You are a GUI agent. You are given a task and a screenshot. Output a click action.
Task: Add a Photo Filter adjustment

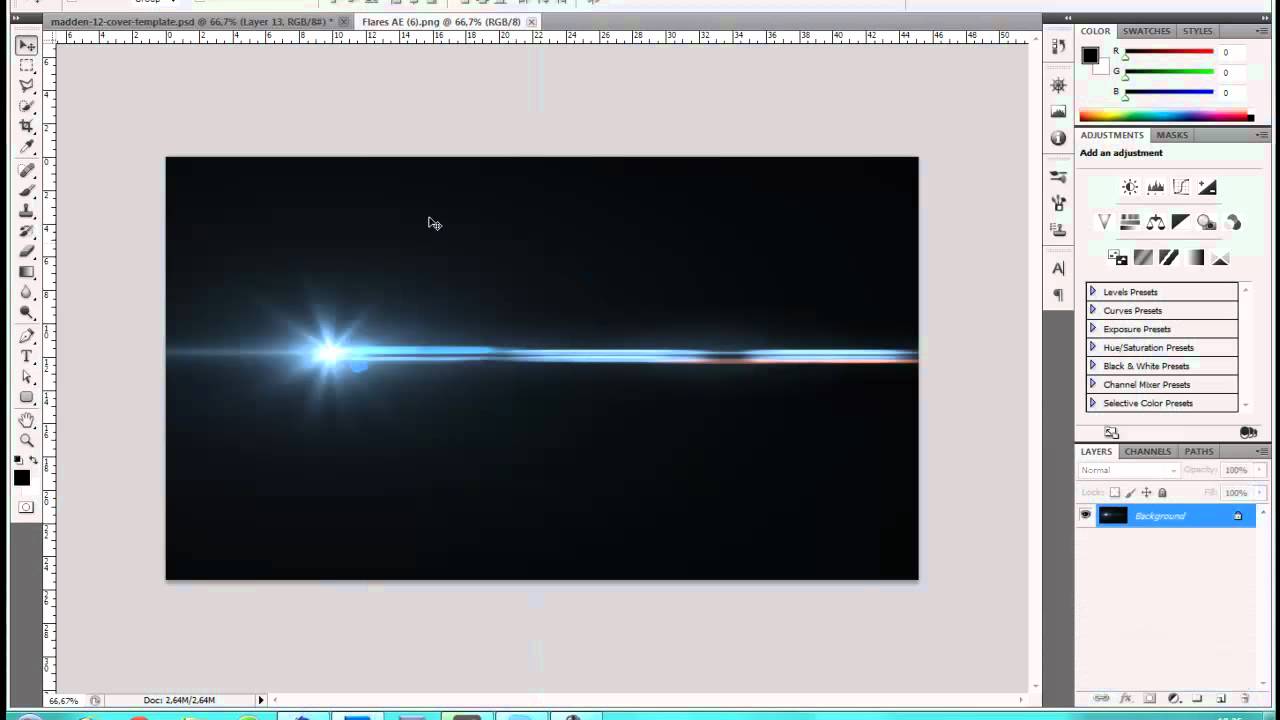1207,222
